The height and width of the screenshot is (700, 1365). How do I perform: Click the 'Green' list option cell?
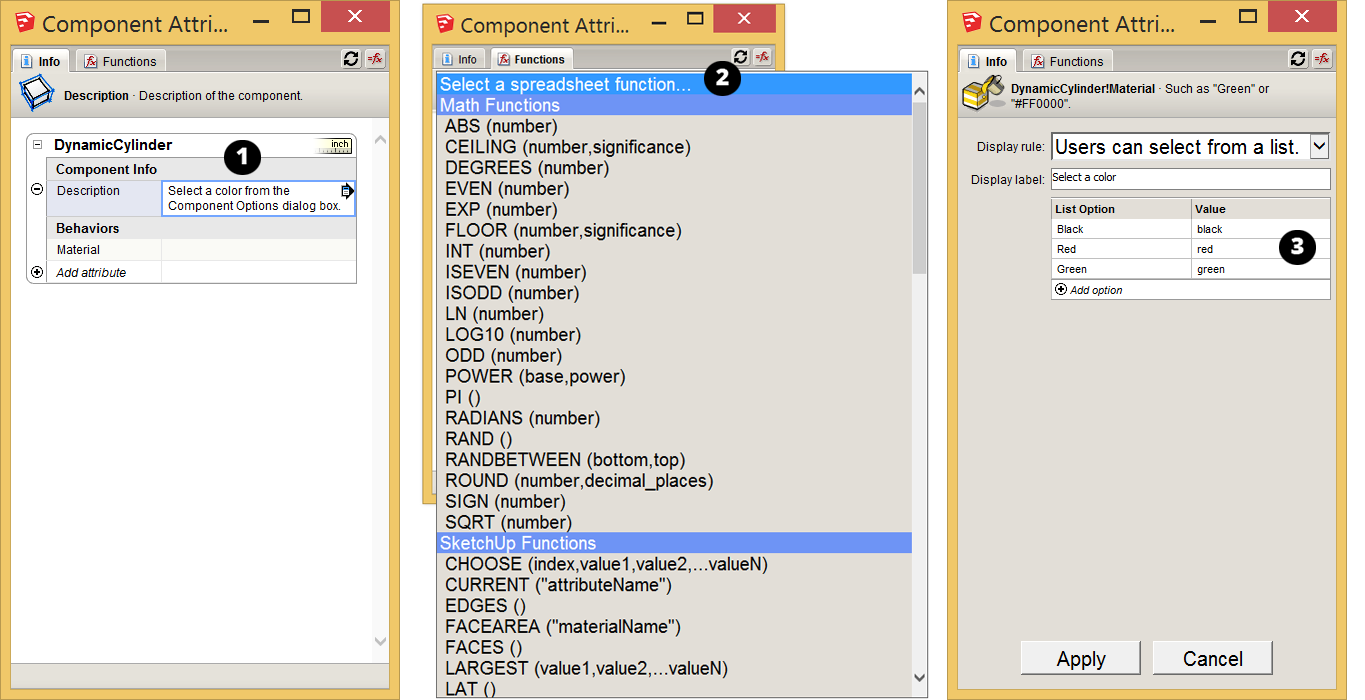pyautogui.click(x=1122, y=269)
